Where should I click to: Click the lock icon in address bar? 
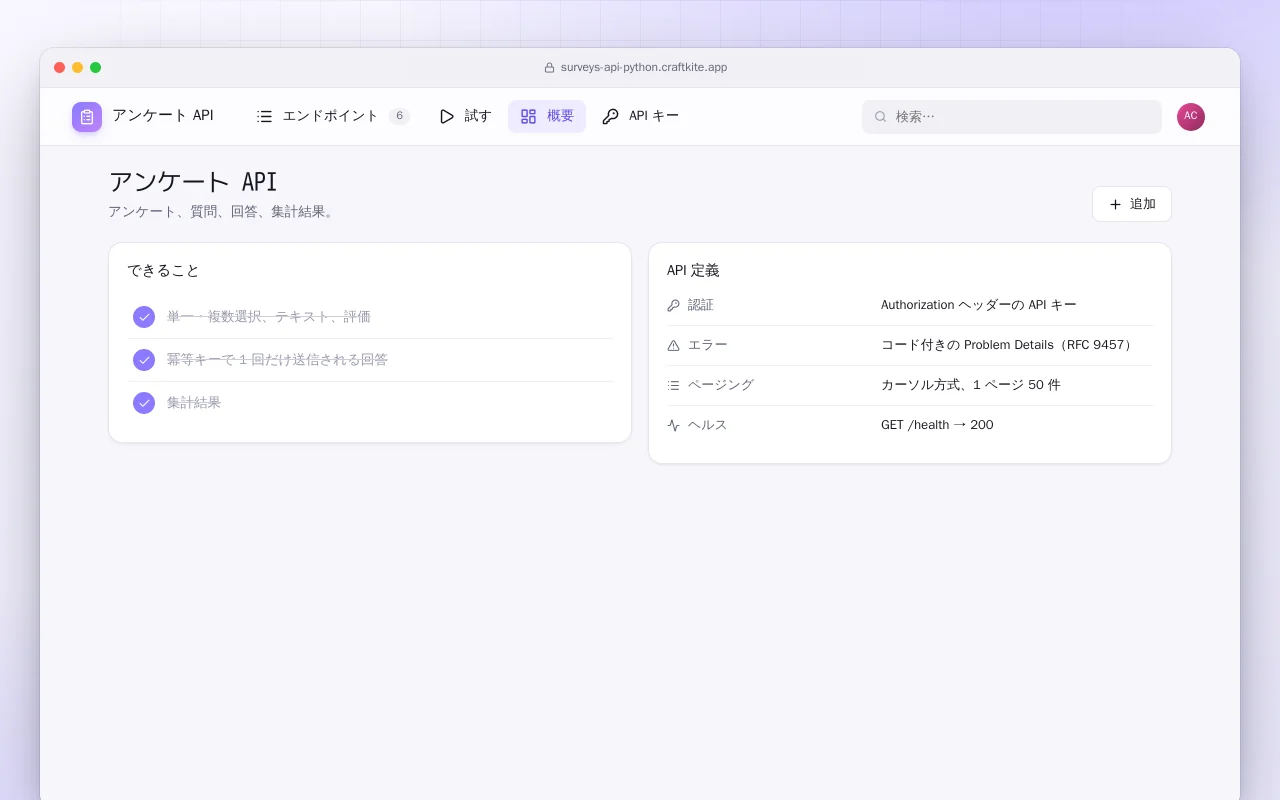549,68
